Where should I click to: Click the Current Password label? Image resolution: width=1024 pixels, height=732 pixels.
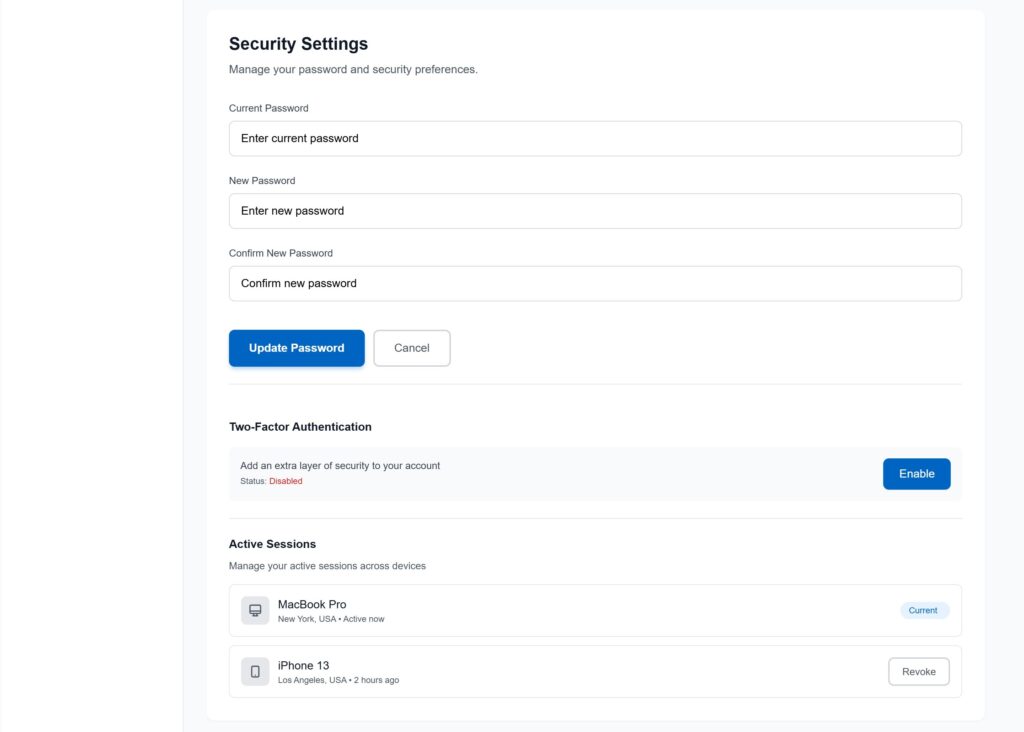pyautogui.click(x=268, y=108)
